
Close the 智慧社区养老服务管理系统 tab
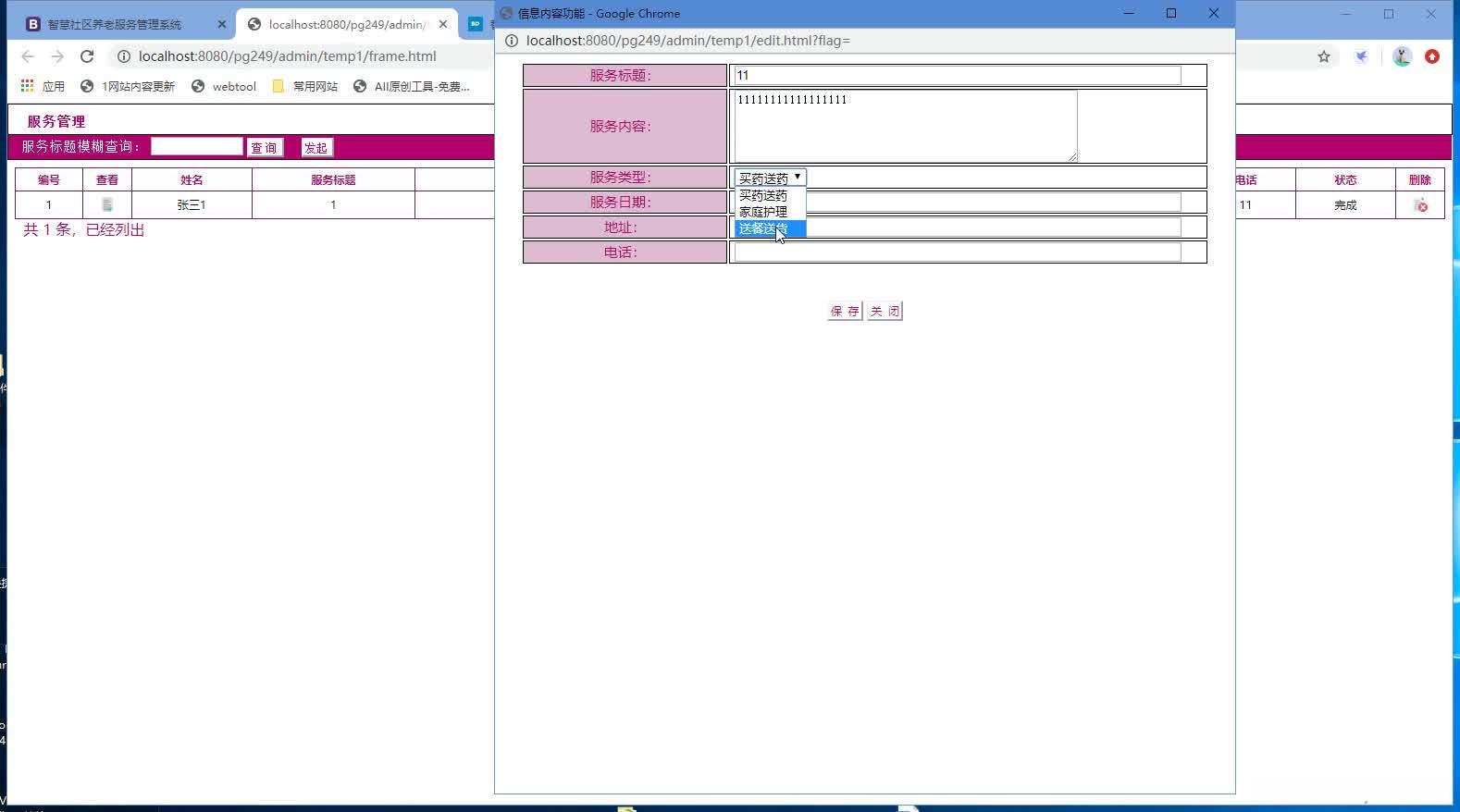point(222,25)
